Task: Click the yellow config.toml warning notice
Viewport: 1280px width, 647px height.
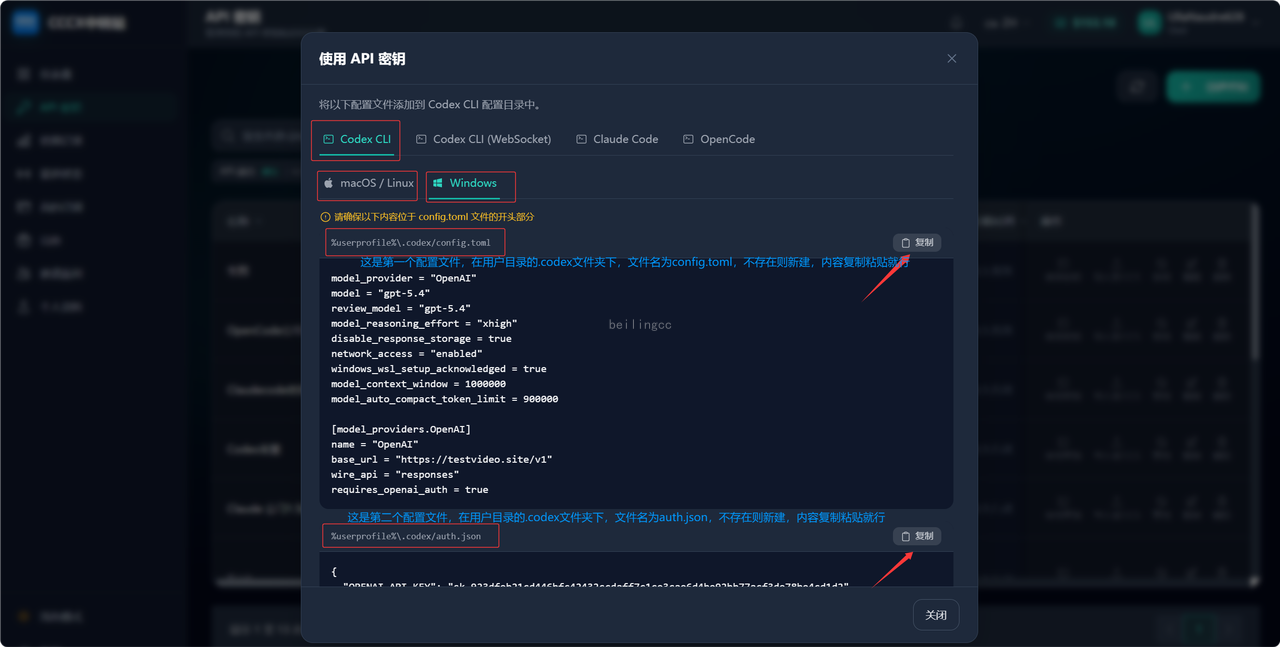Action: [x=427, y=216]
